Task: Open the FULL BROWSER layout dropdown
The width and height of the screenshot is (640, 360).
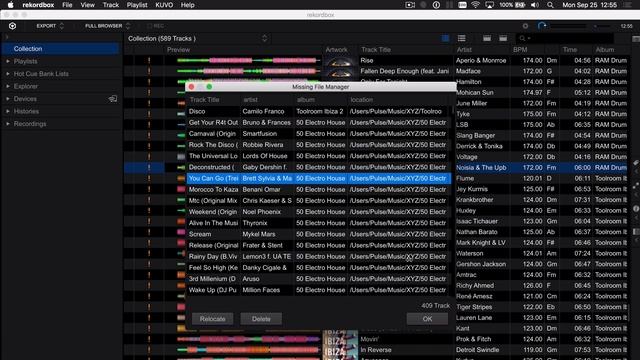Action: 107,26
